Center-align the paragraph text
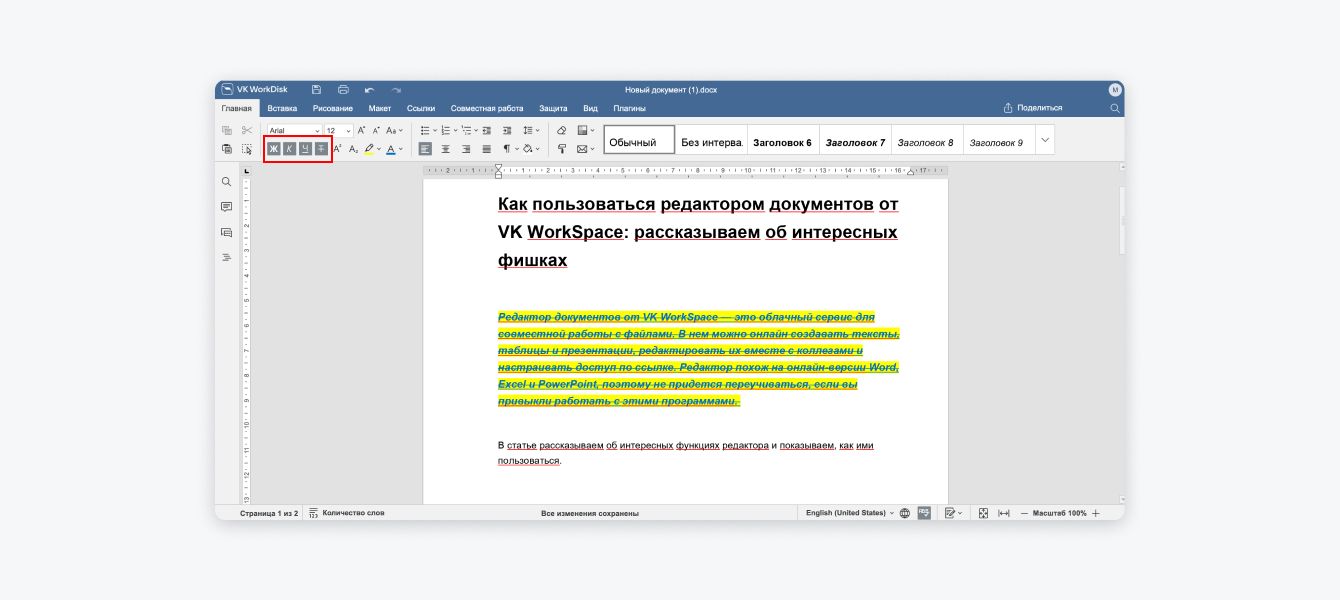Image resolution: width=1340 pixels, height=600 pixels. point(446,149)
